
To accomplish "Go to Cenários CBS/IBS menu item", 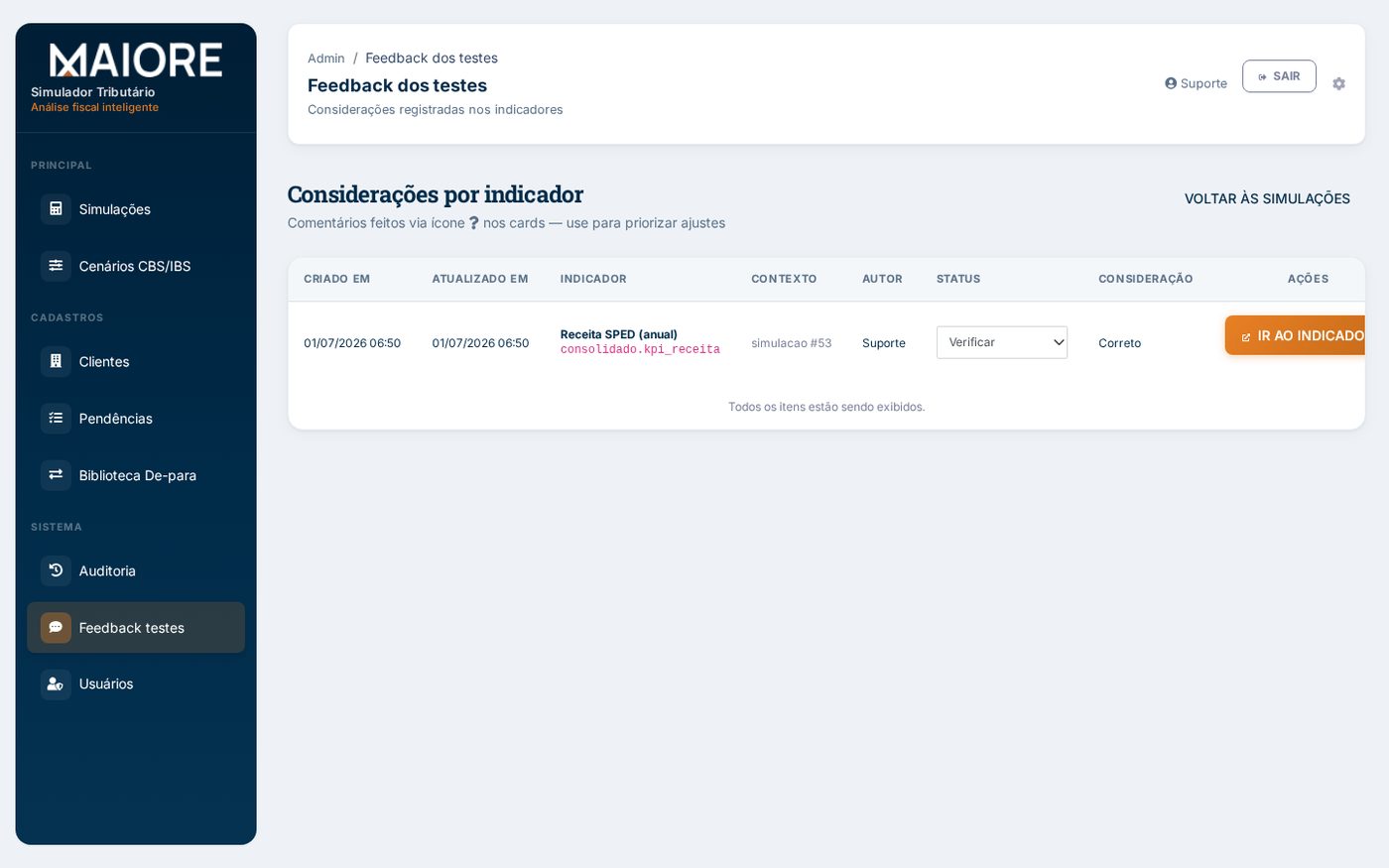I will [136, 266].
